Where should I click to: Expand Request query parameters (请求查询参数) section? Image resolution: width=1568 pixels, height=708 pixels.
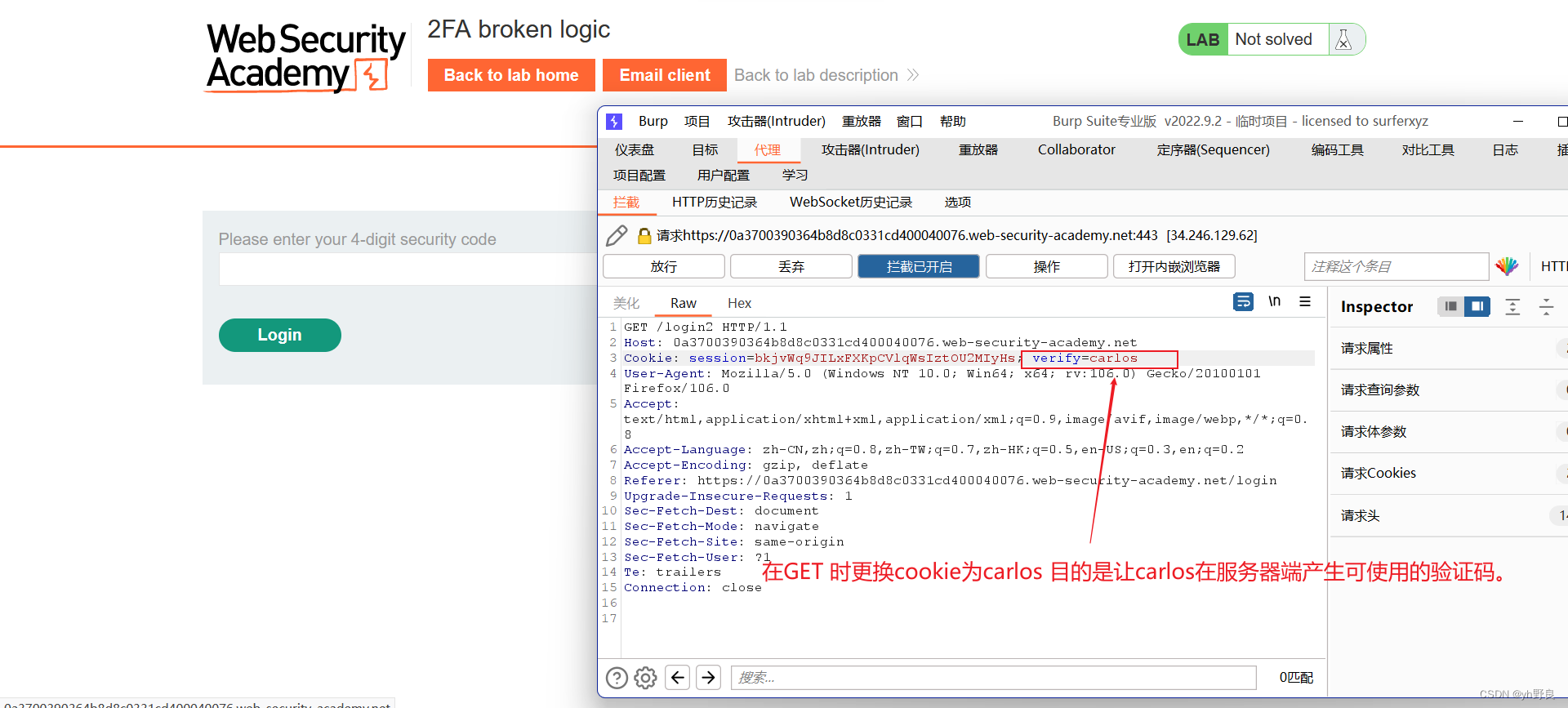pos(1450,390)
